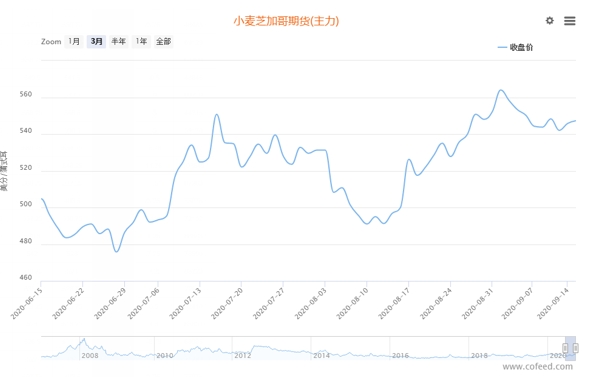Click the right navigator range handle
594x377 pixels.
click(x=575, y=347)
